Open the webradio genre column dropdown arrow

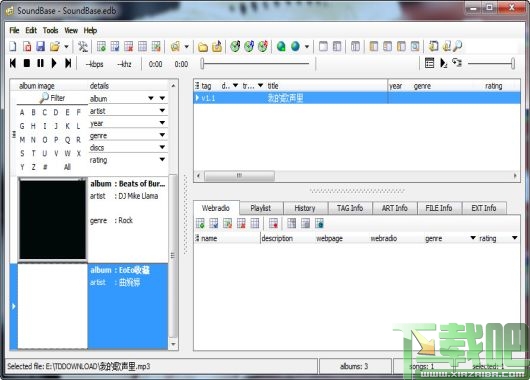(473, 238)
